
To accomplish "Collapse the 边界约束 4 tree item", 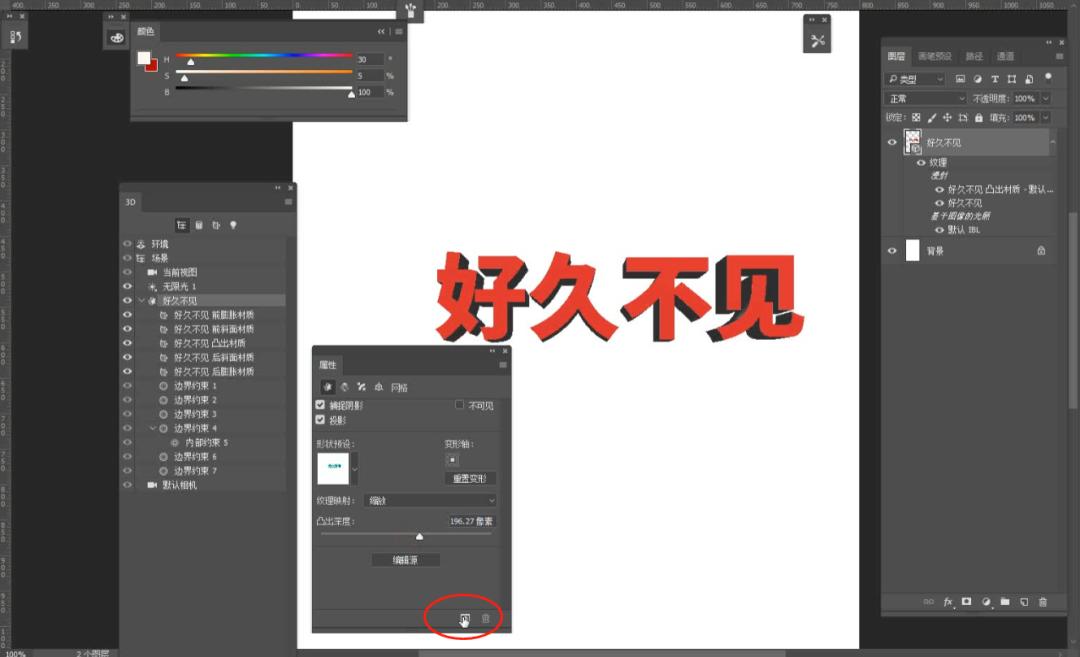I will tap(153, 428).
